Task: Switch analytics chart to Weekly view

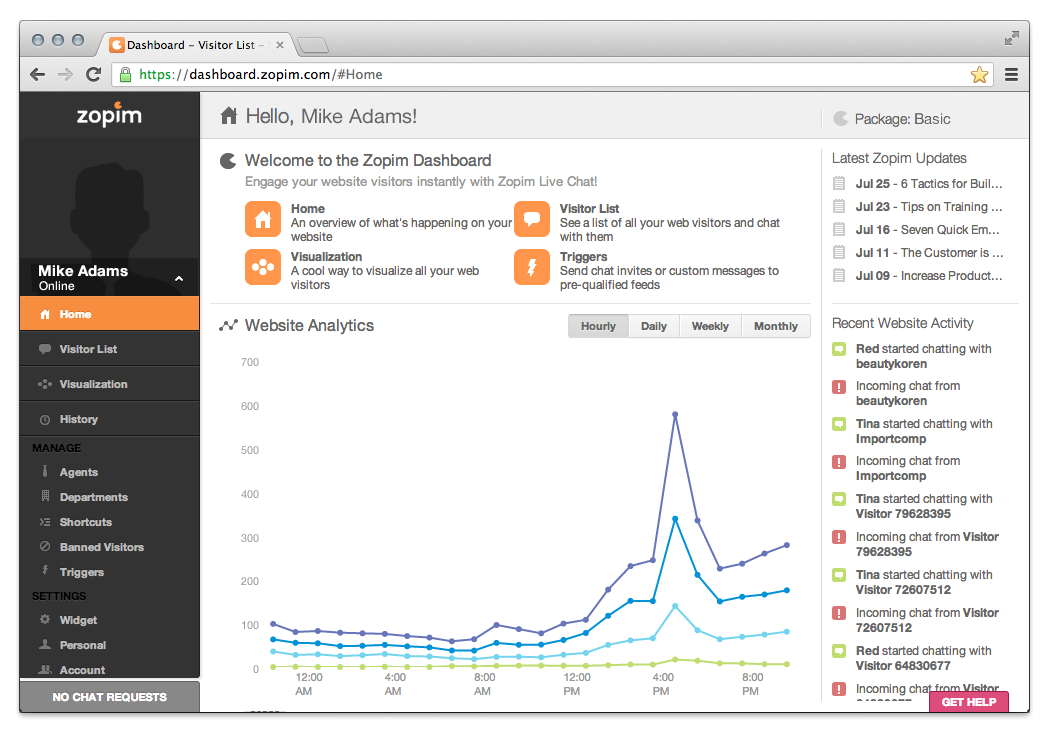Action: tap(710, 326)
